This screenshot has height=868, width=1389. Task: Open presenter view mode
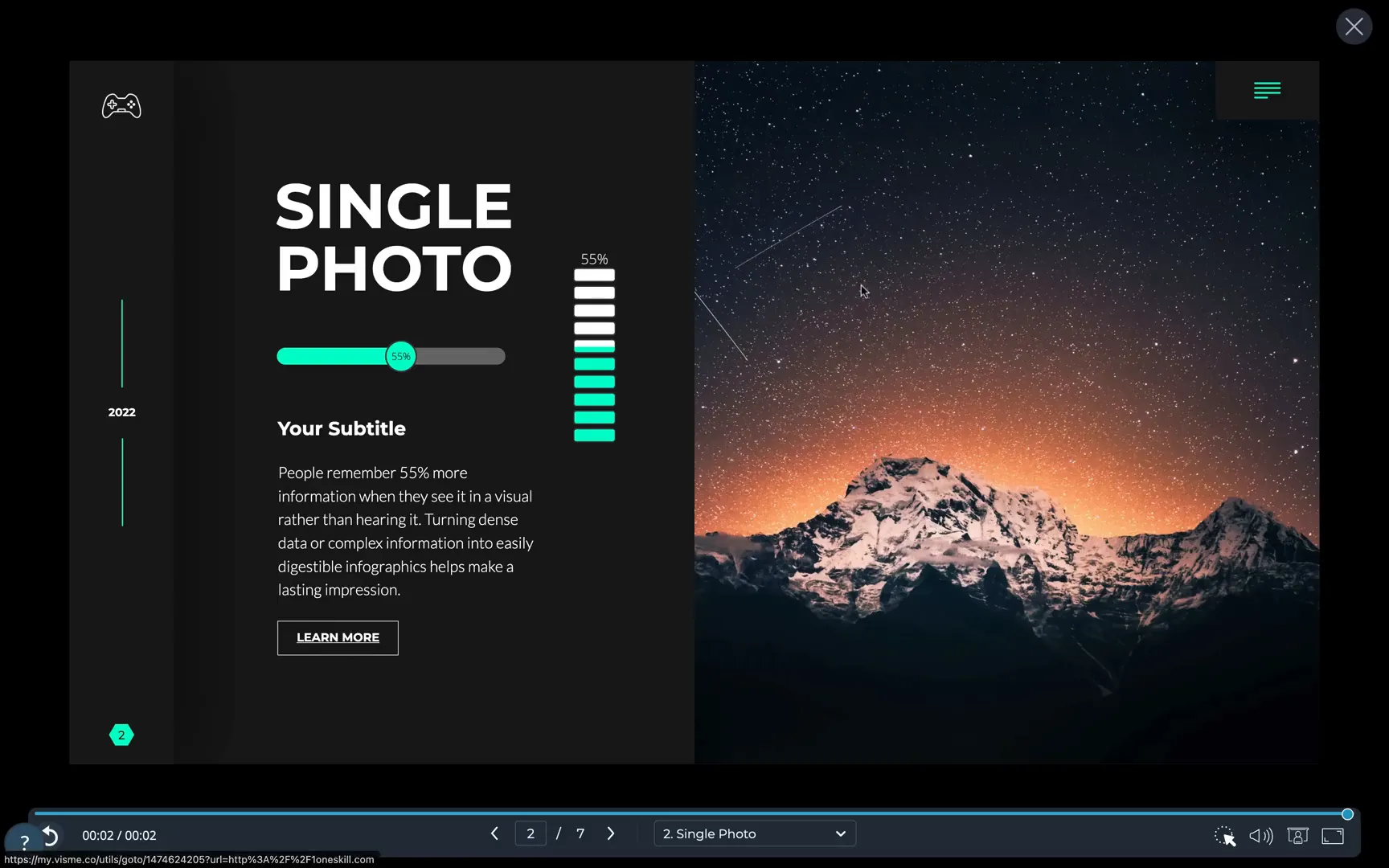[x=1297, y=836]
